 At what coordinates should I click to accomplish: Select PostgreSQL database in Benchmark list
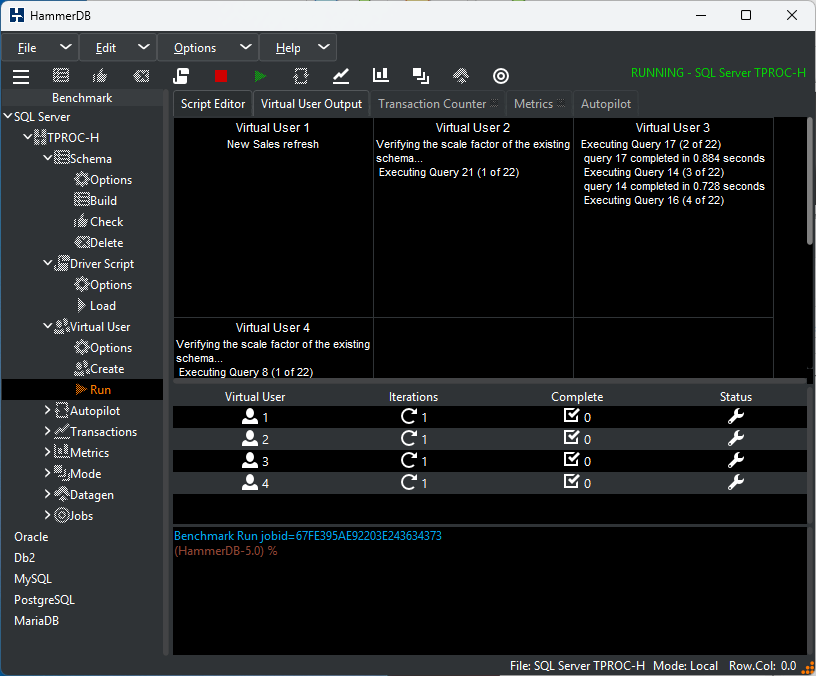tap(44, 600)
